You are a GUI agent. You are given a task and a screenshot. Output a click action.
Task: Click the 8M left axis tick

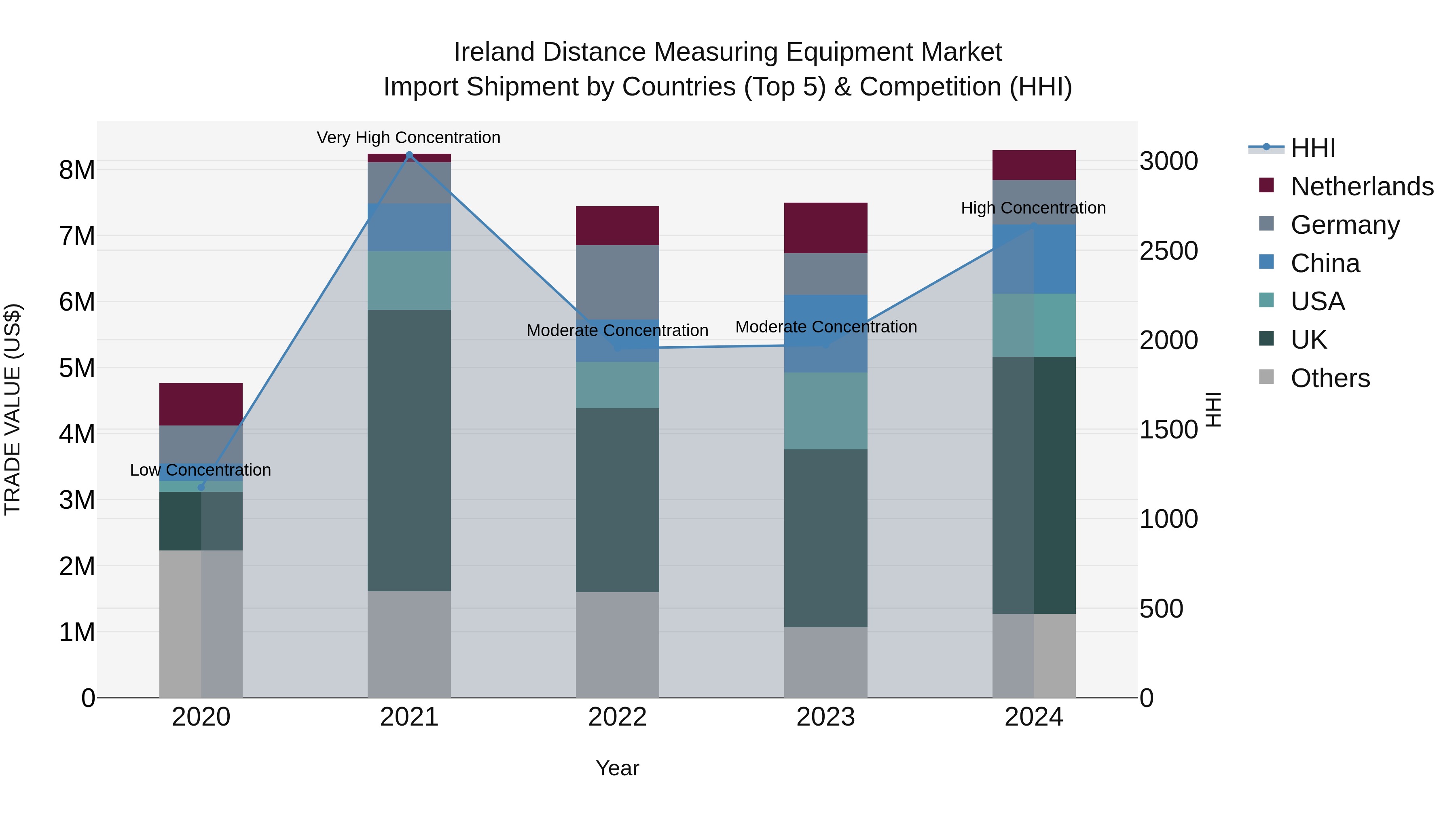(77, 169)
